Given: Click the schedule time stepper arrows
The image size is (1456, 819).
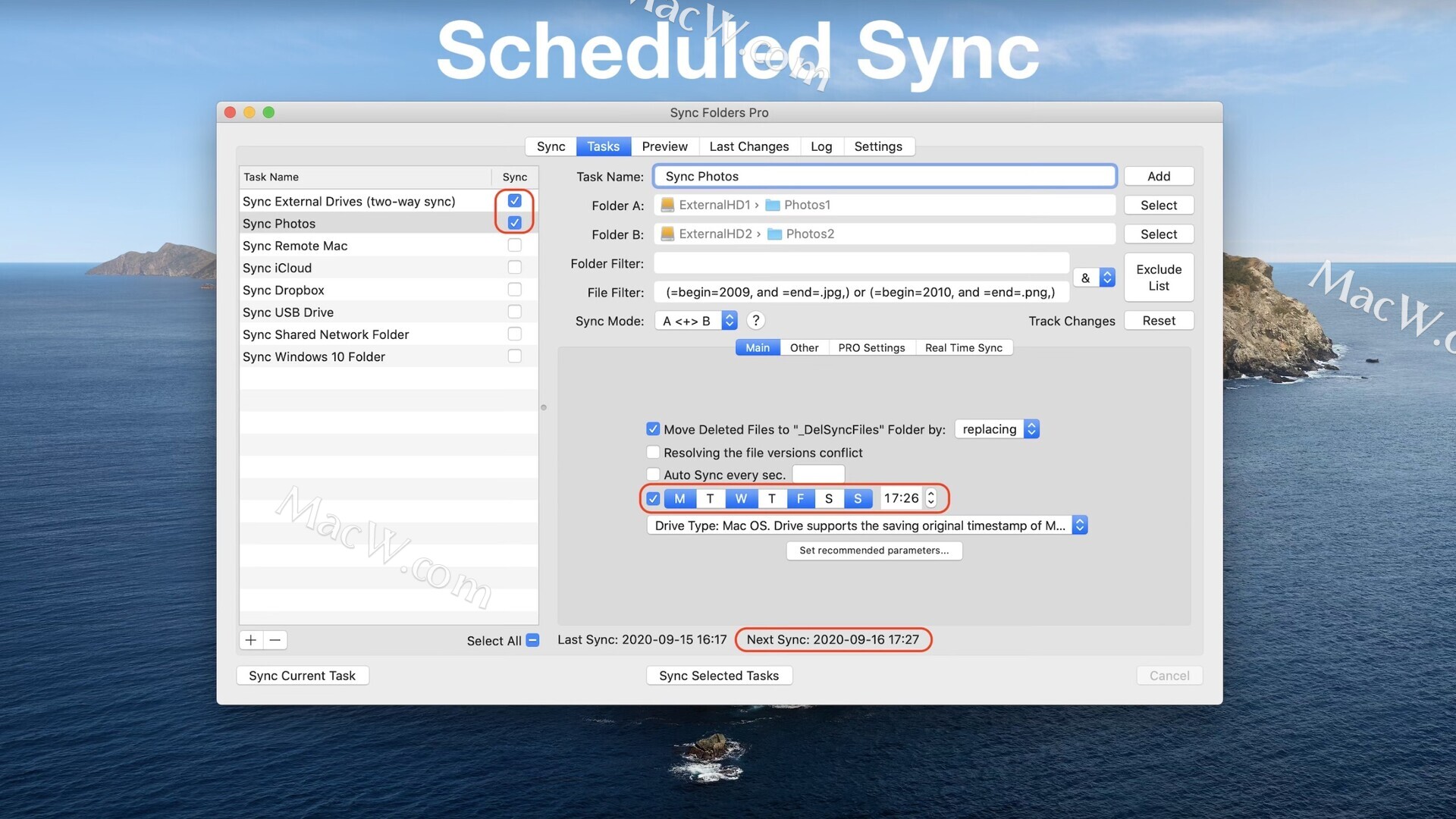Looking at the screenshot, I should (x=931, y=498).
